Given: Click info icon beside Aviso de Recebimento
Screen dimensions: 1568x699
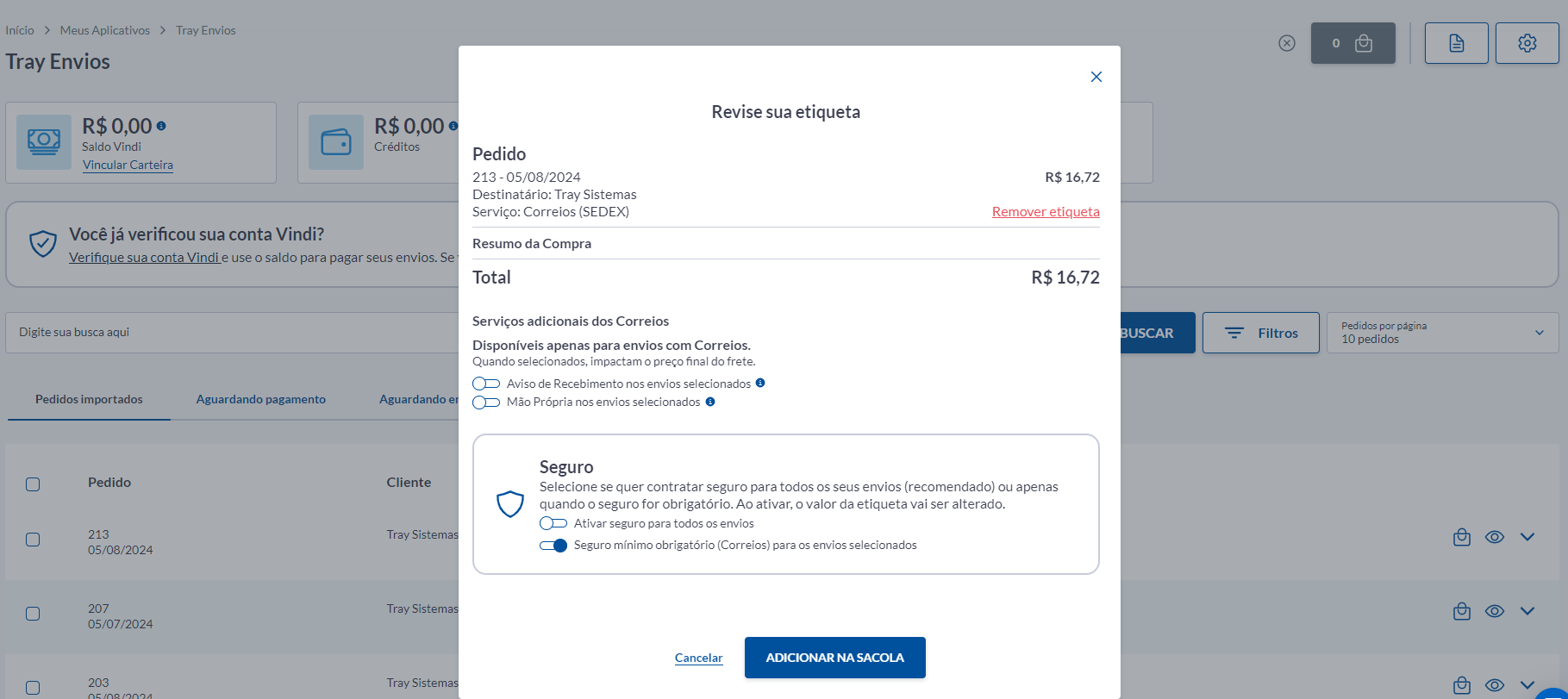Looking at the screenshot, I should point(760,384).
